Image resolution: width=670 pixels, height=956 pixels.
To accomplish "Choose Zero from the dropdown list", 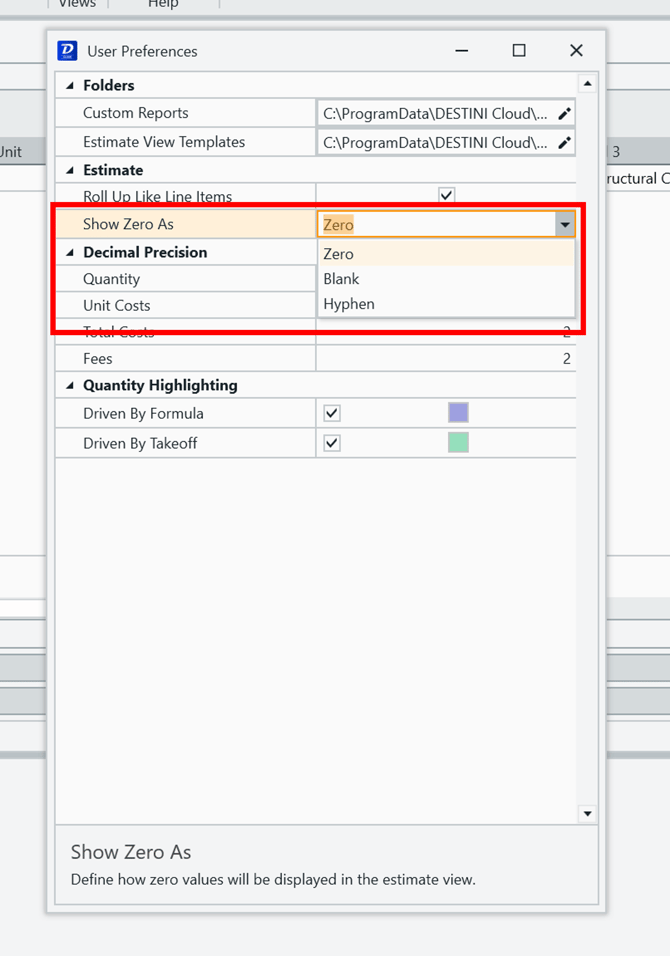I will click(446, 254).
